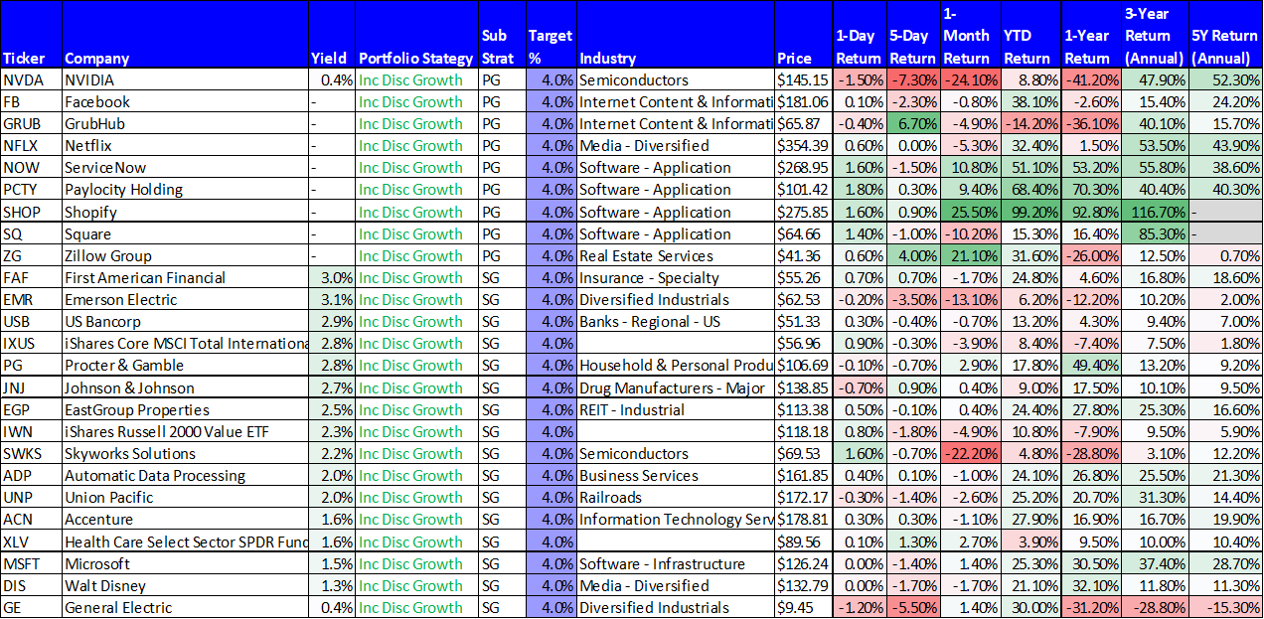Click the NFLX ticker cell

pos(32,146)
